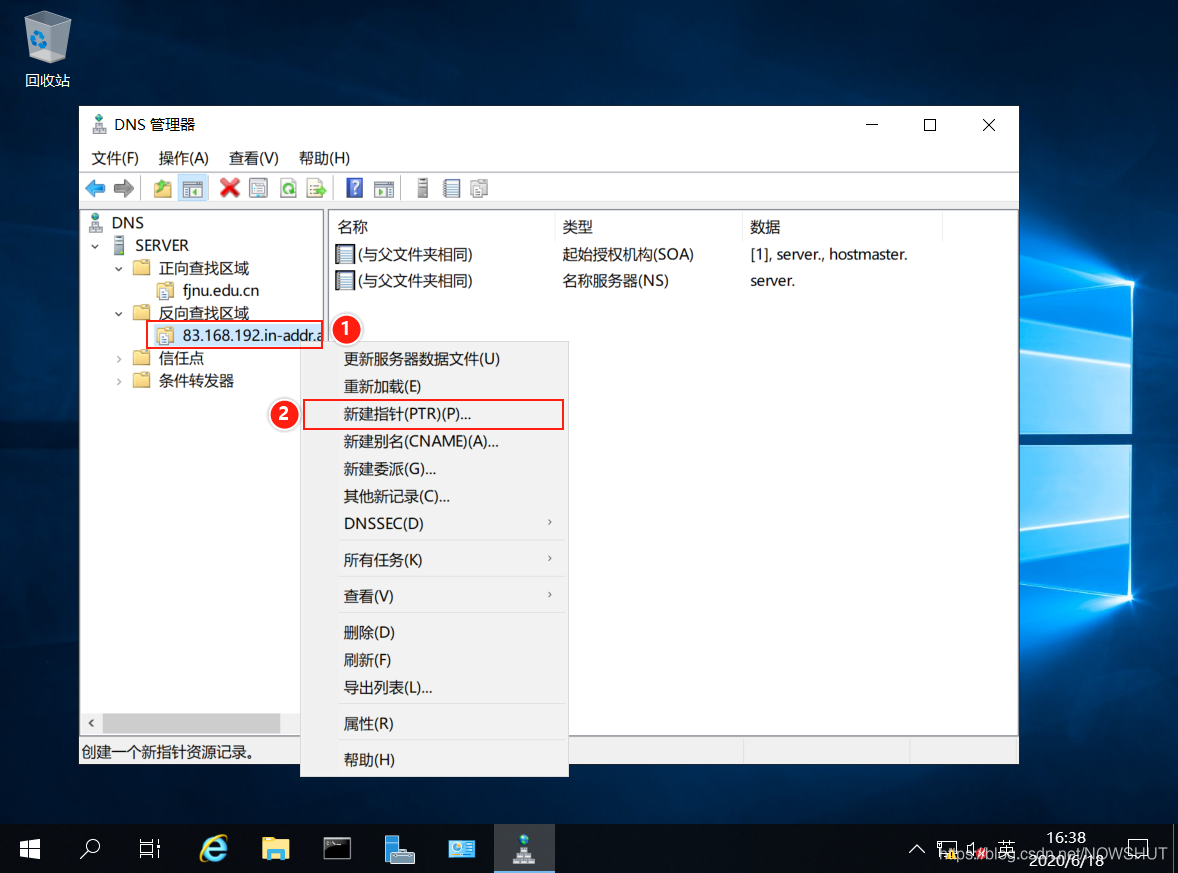Open properties via toolbar icon
This screenshot has height=873, width=1178.
[259, 188]
